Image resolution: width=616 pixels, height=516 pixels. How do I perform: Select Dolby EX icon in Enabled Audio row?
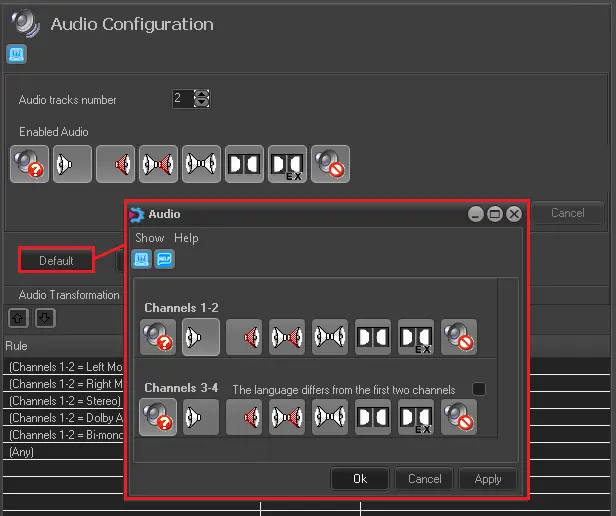pyautogui.click(x=287, y=164)
